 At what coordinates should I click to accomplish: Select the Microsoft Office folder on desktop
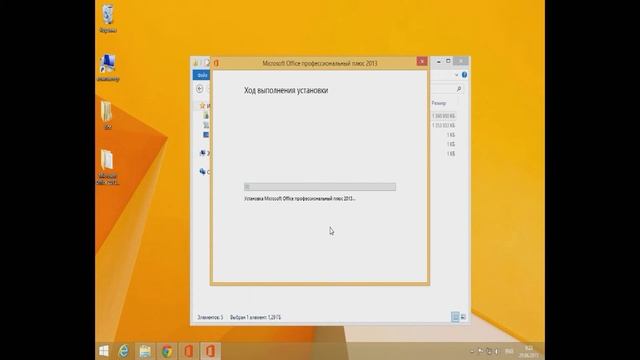pyautogui.click(x=107, y=167)
